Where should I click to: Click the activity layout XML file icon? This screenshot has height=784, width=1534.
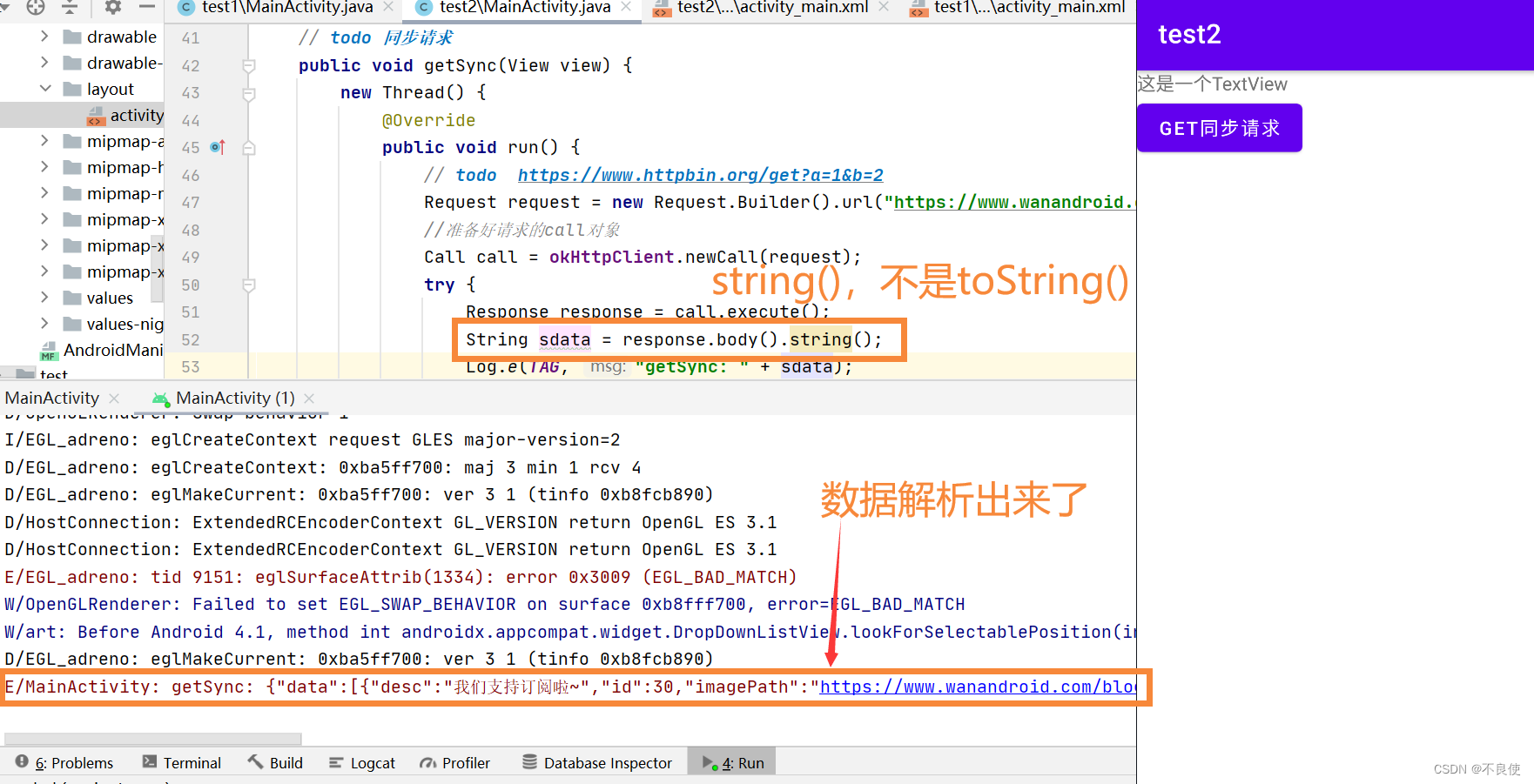[x=96, y=116]
